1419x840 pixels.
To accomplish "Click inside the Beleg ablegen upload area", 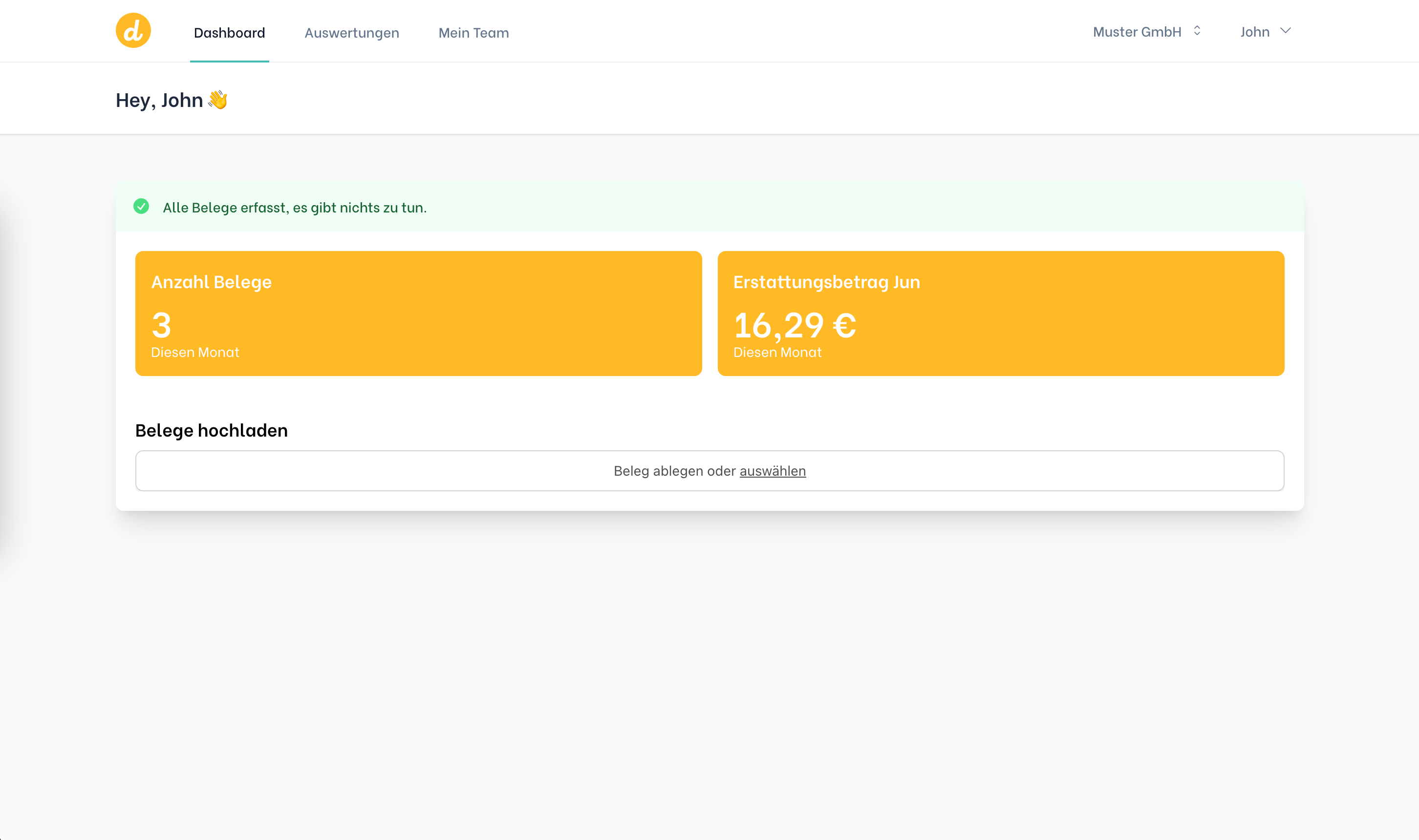I will [x=709, y=470].
